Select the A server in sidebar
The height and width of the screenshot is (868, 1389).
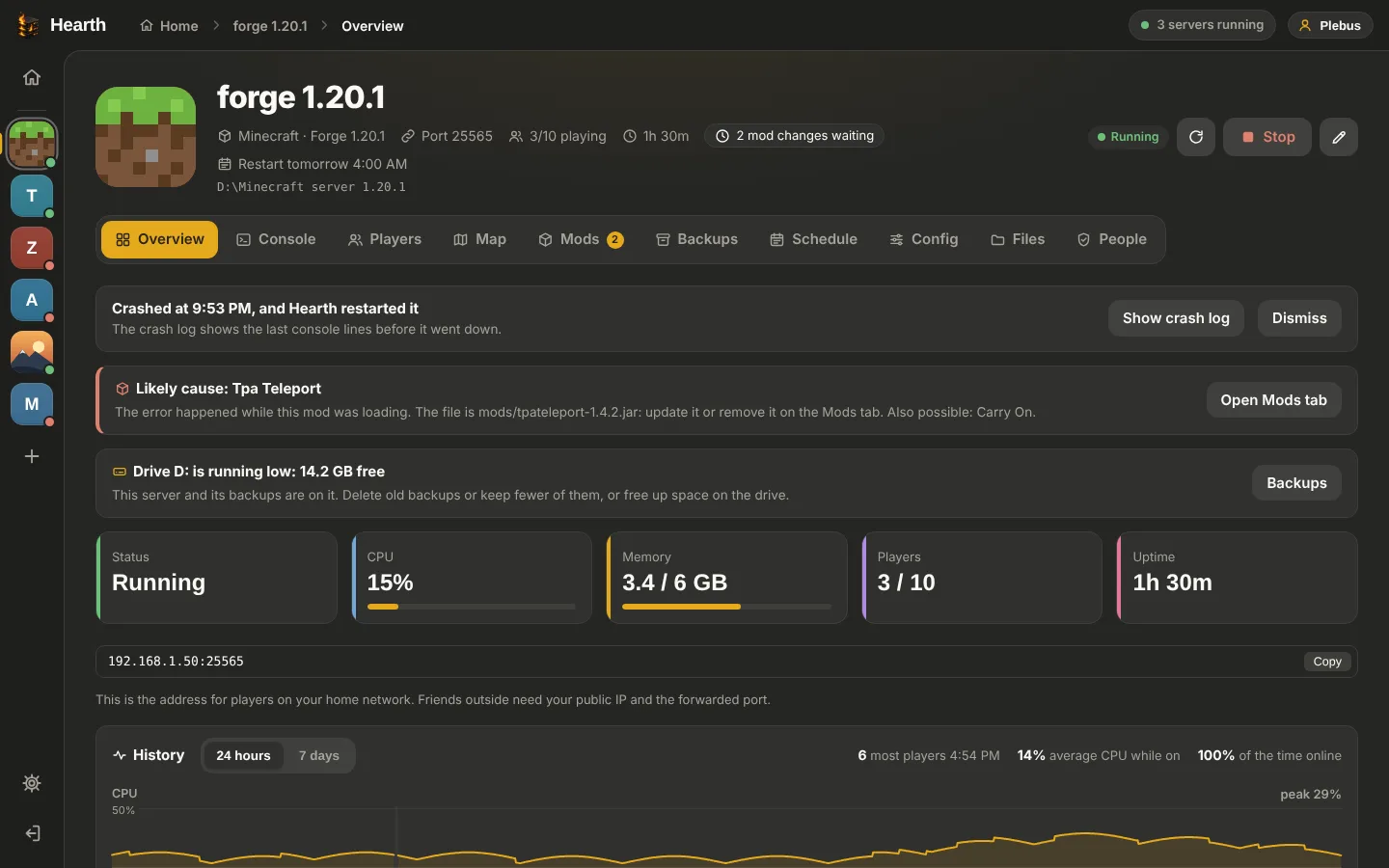(32, 300)
